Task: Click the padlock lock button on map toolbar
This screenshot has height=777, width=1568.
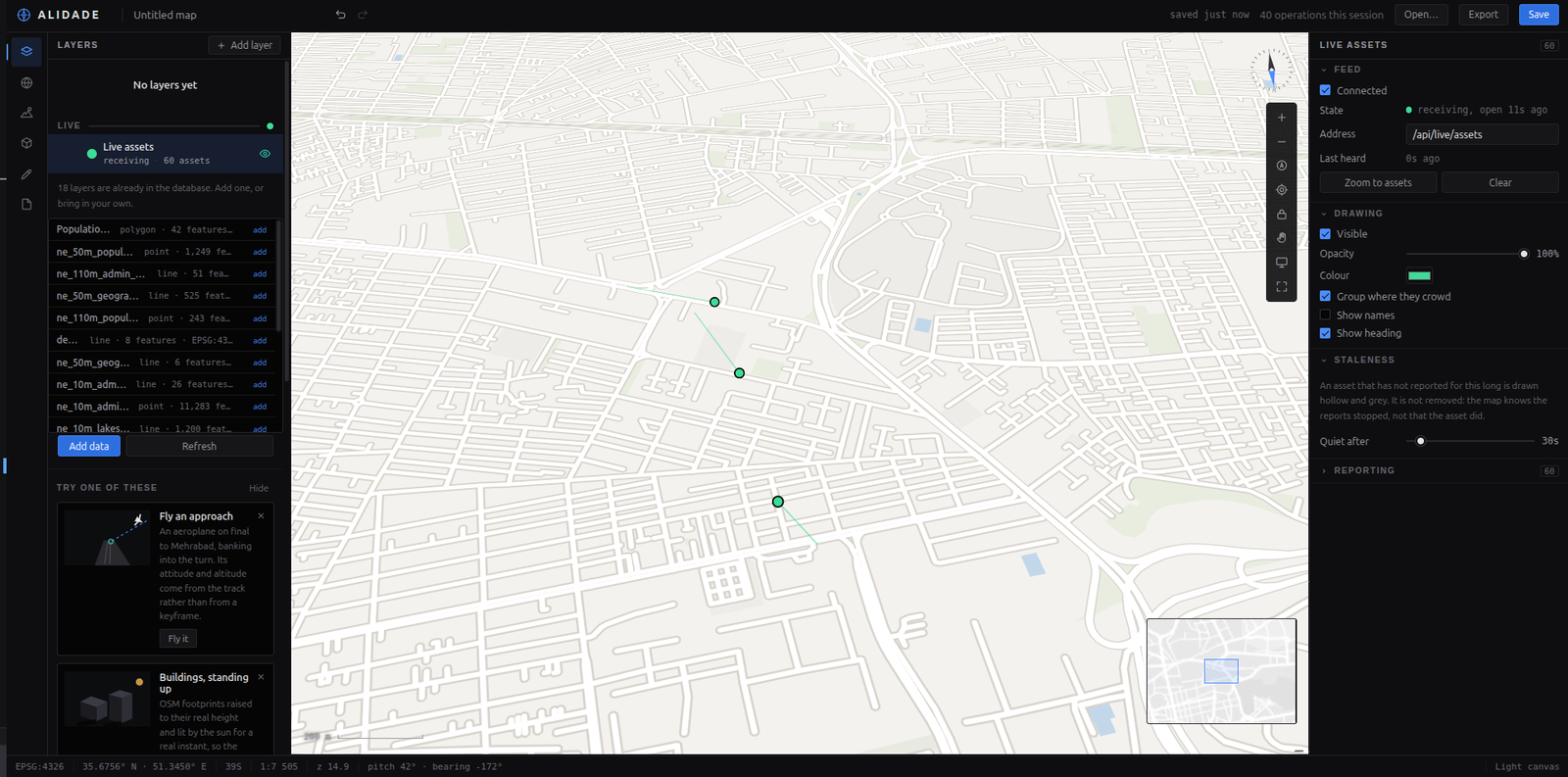Action: point(1281,215)
